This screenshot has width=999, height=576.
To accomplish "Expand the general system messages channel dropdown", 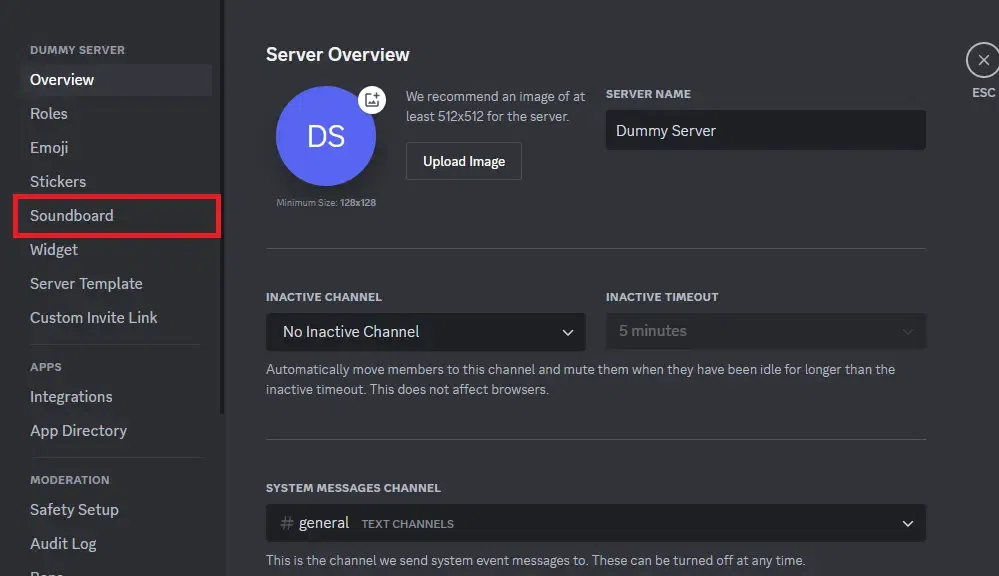I will pyautogui.click(x=596, y=523).
